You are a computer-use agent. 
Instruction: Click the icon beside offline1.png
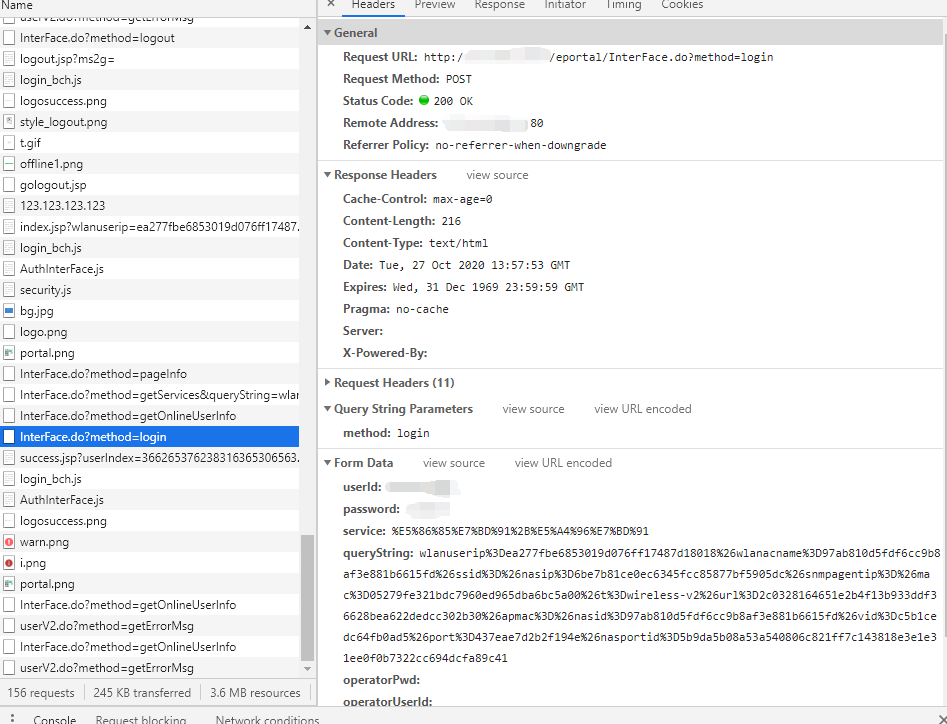coord(8,164)
